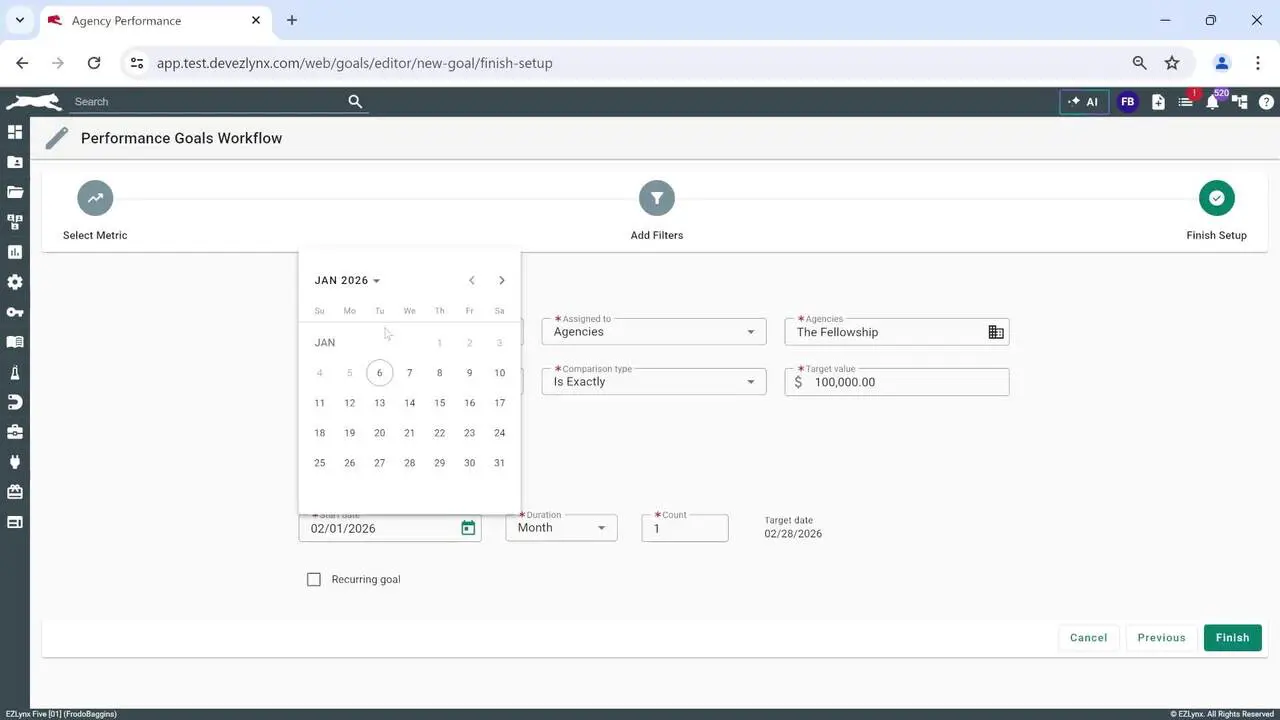Screen dimensions: 1280x720
Task: Go to next month in calendar
Action: [x=502, y=281]
